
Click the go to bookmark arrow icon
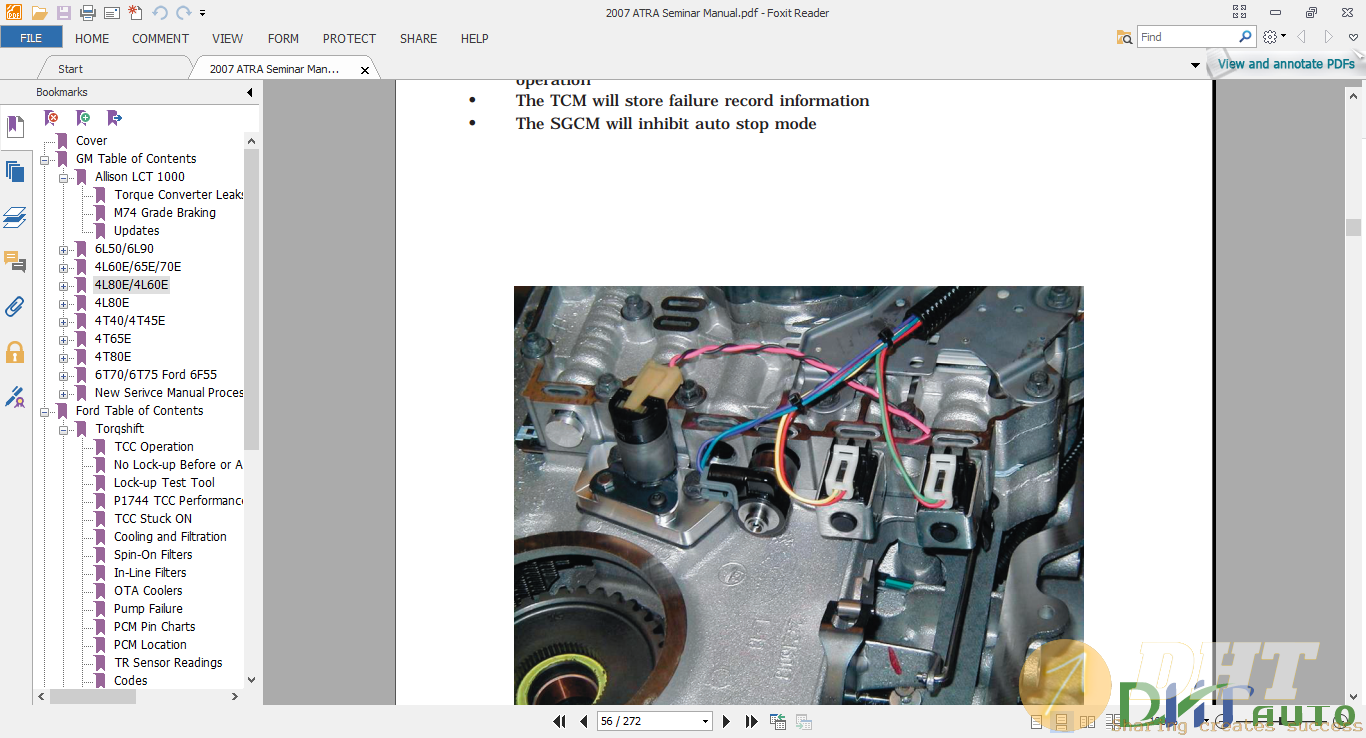tap(114, 118)
